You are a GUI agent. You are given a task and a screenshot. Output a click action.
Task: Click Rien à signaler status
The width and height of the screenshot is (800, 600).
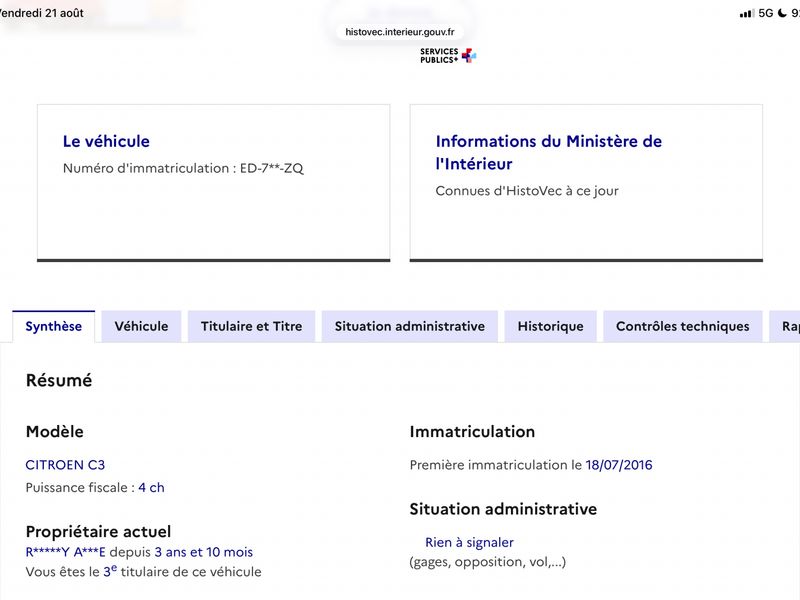(x=469, y=542)
